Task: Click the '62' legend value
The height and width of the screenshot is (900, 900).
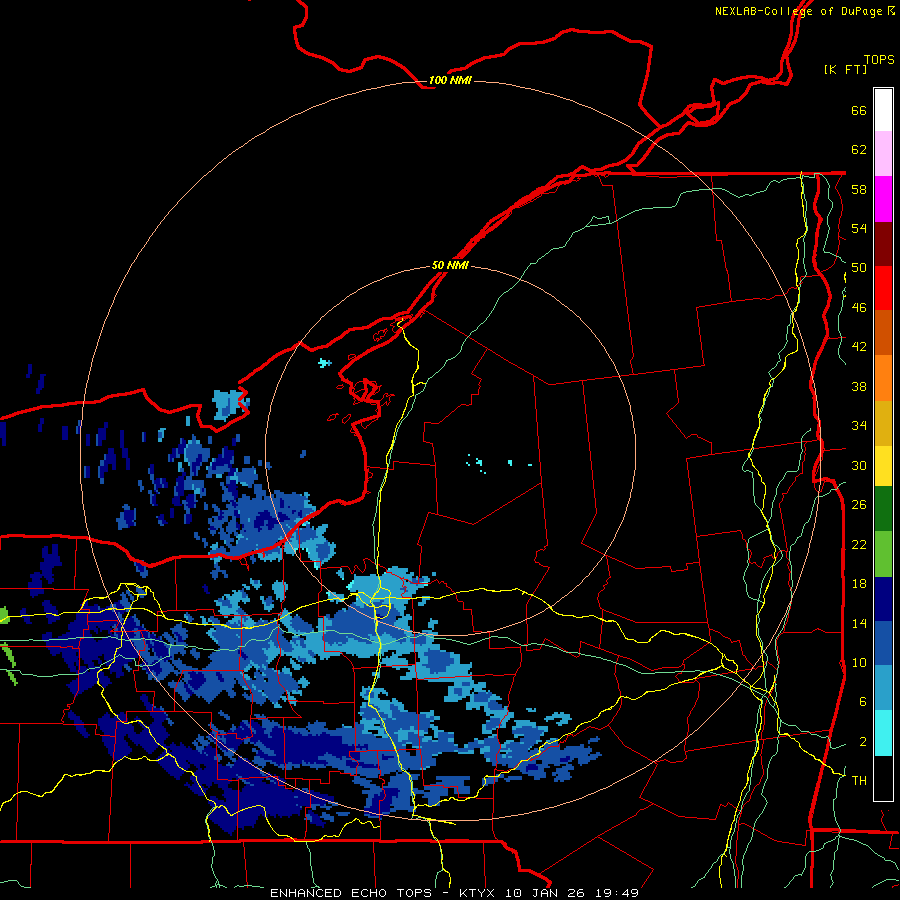Action: tap(859, 150)
